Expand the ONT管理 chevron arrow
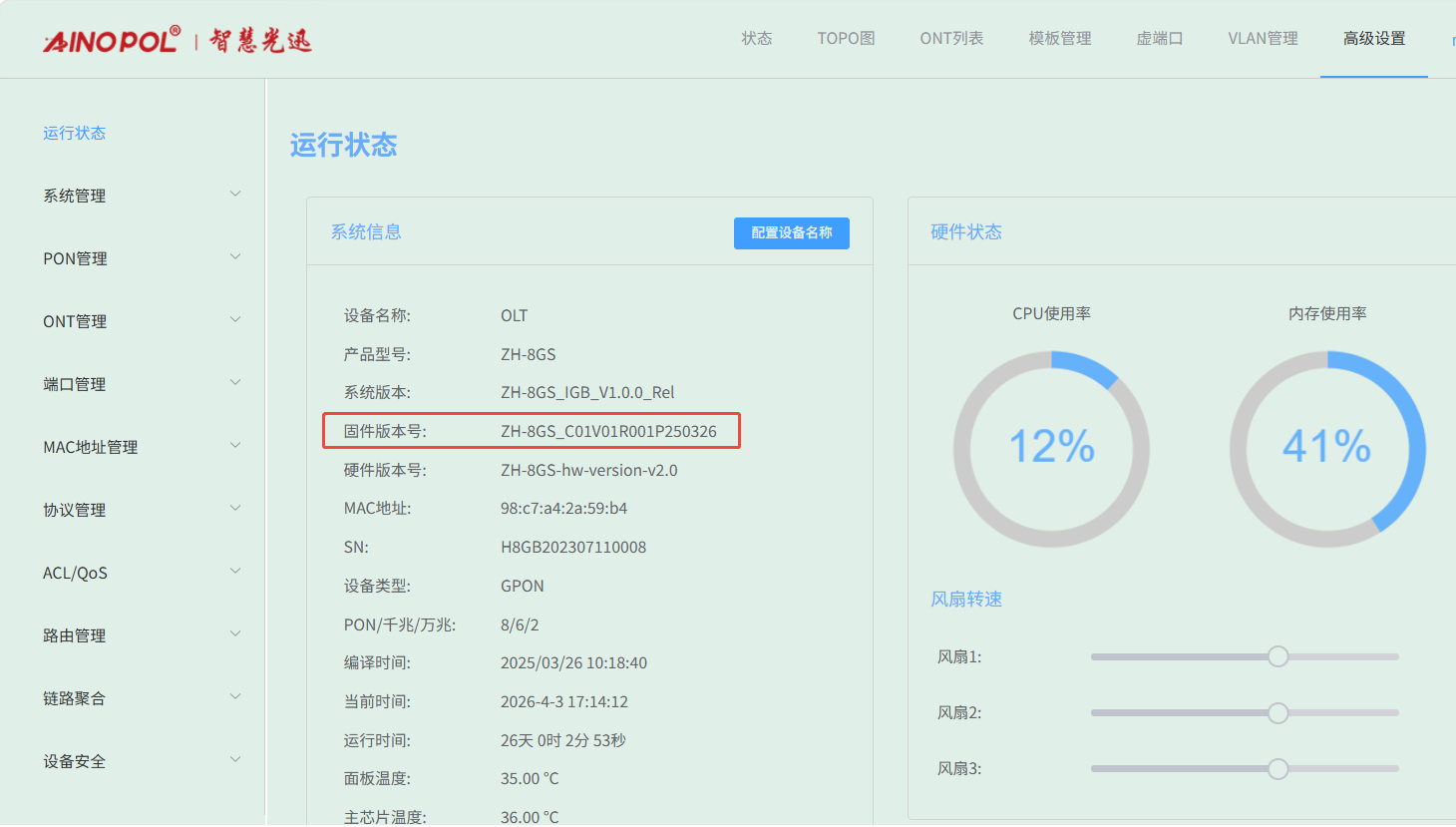1456x827 pixels. pos(235,320)
